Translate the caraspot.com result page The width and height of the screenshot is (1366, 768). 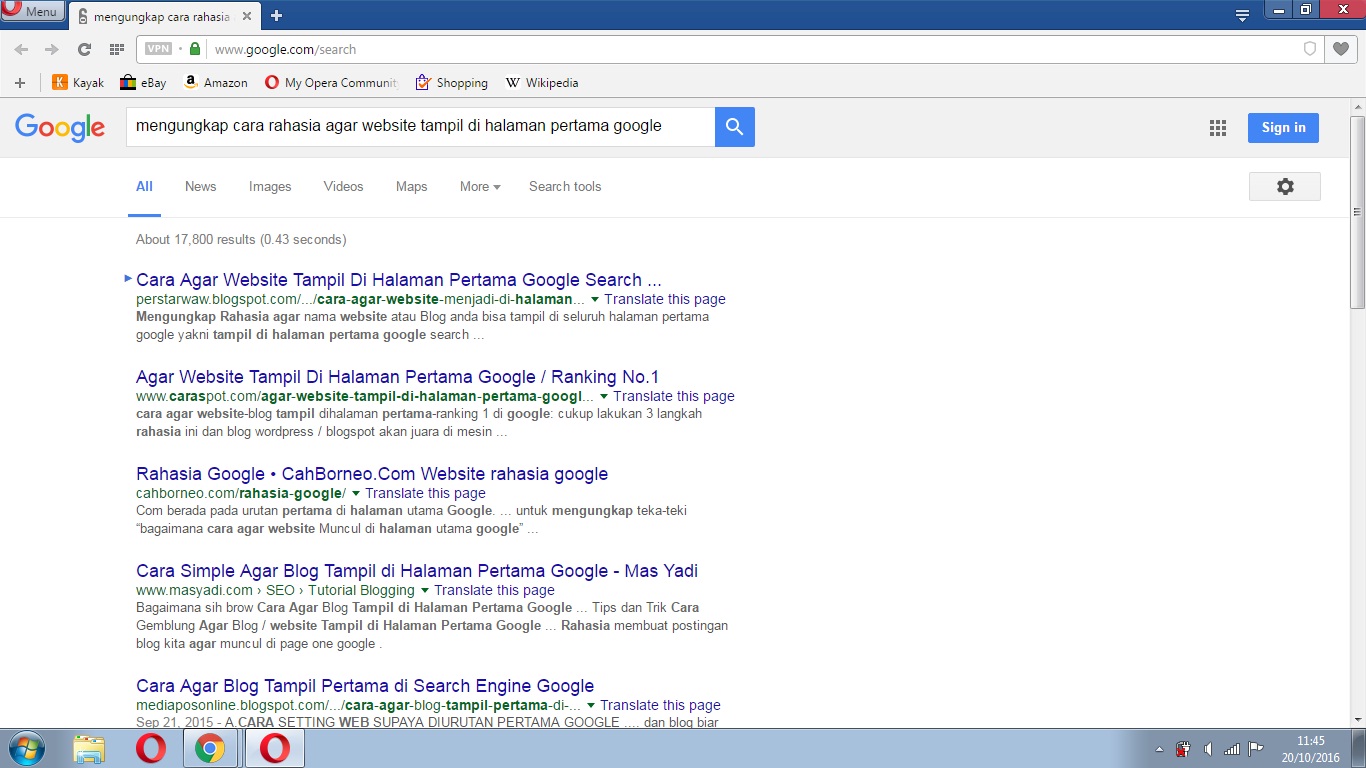(674, 396)
